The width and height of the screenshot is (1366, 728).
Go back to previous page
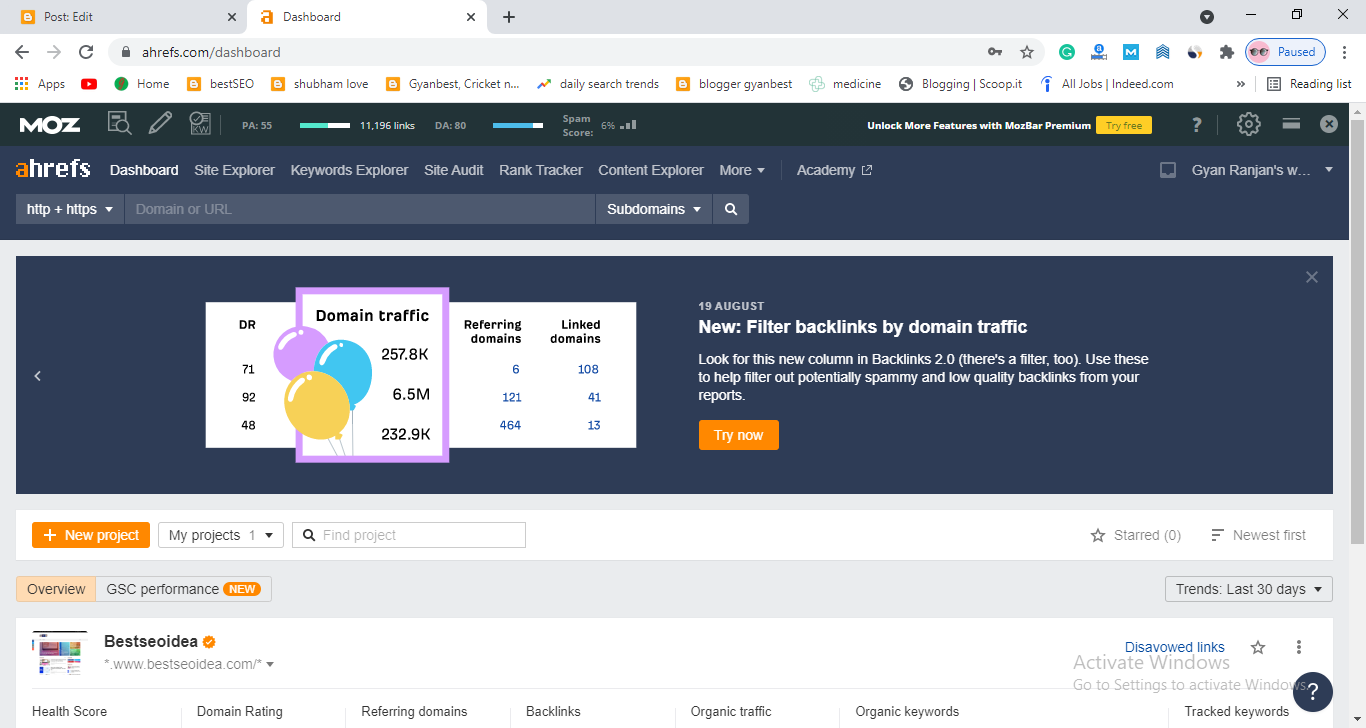point(22,52)
